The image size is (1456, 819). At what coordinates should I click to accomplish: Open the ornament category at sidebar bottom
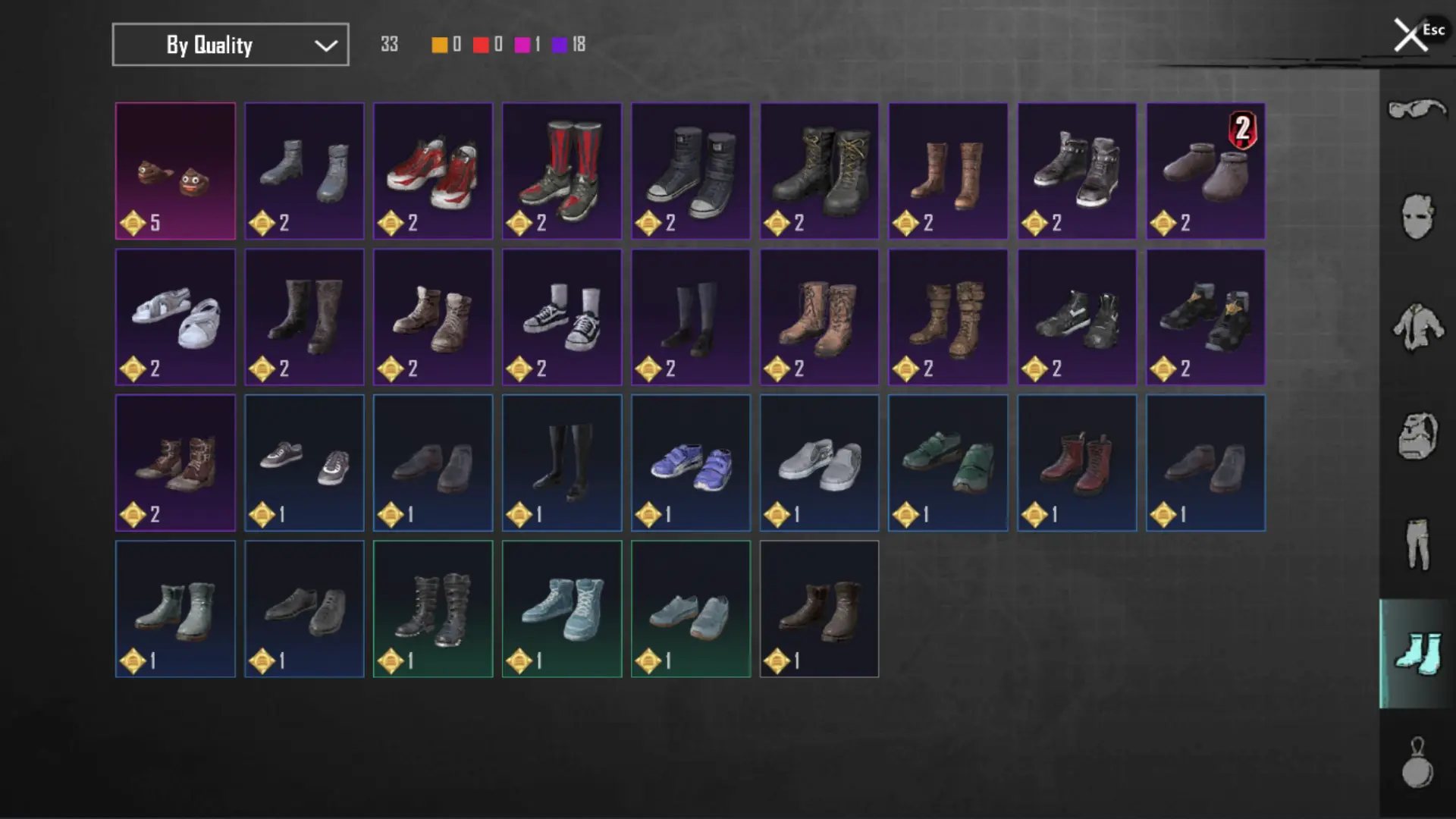pos(1417,763)
